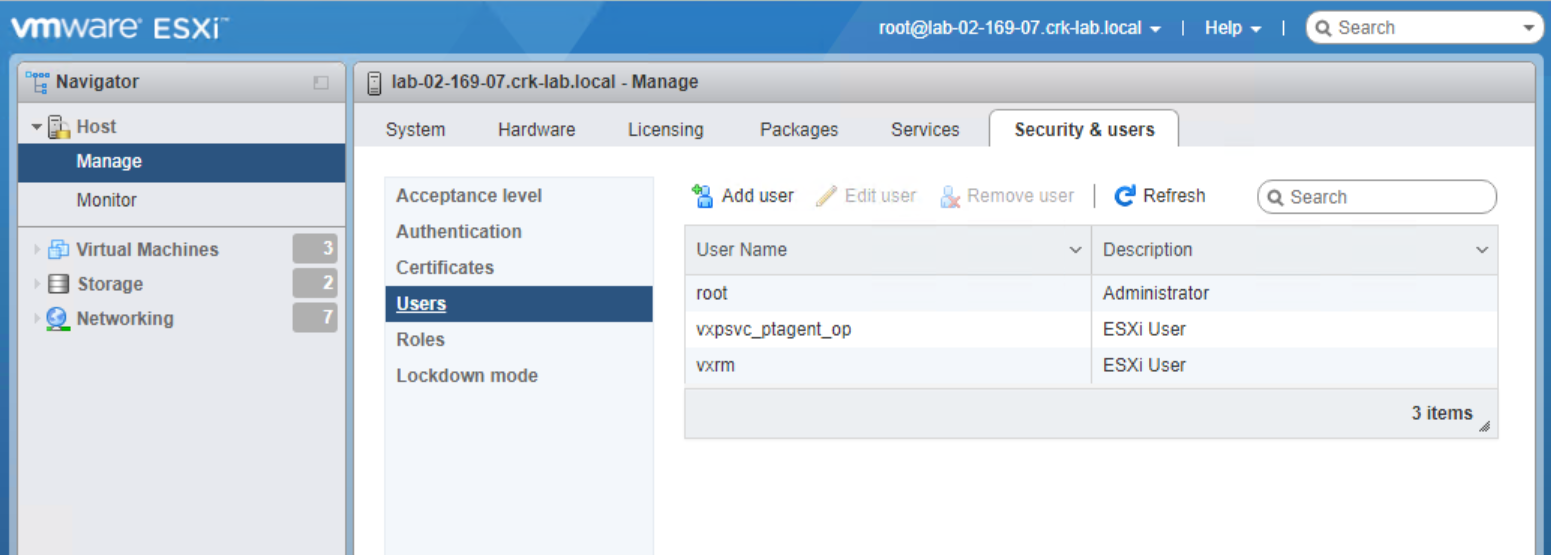Viewport: 1551px width, 555px height.
Task: Click the Networking icon in Navigator
Action: click(x=59, y=319)
